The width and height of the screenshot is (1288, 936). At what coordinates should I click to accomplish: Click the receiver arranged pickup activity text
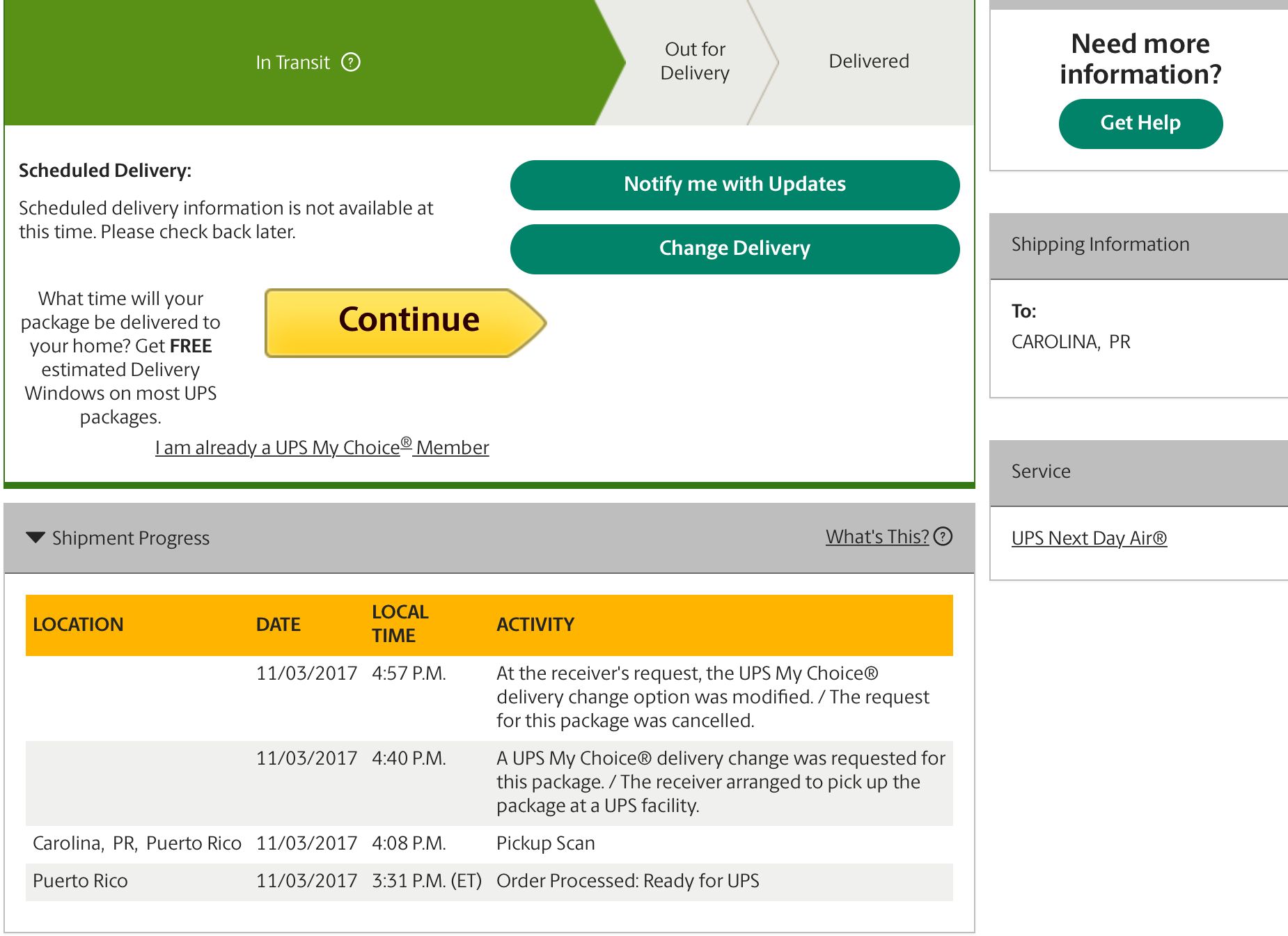click(721, 782)
